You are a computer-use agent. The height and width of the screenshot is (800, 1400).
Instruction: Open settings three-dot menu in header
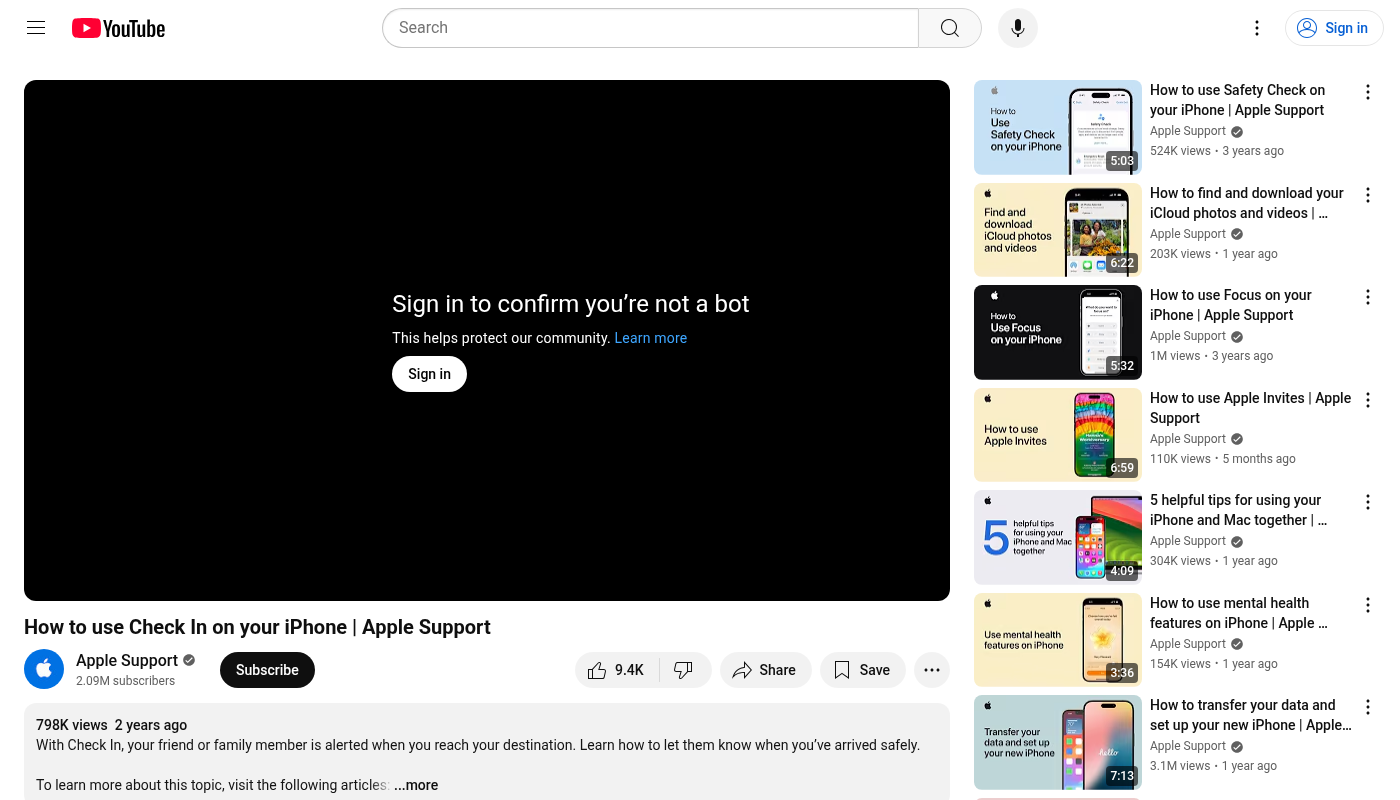[1257, 28]
